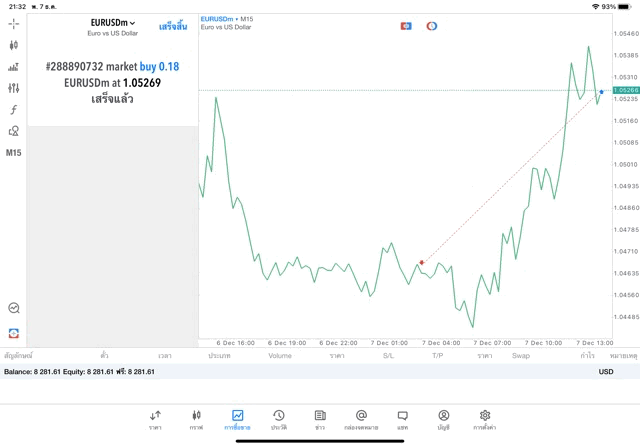
Task: Sort by the Swap column header
Action: 521,356
